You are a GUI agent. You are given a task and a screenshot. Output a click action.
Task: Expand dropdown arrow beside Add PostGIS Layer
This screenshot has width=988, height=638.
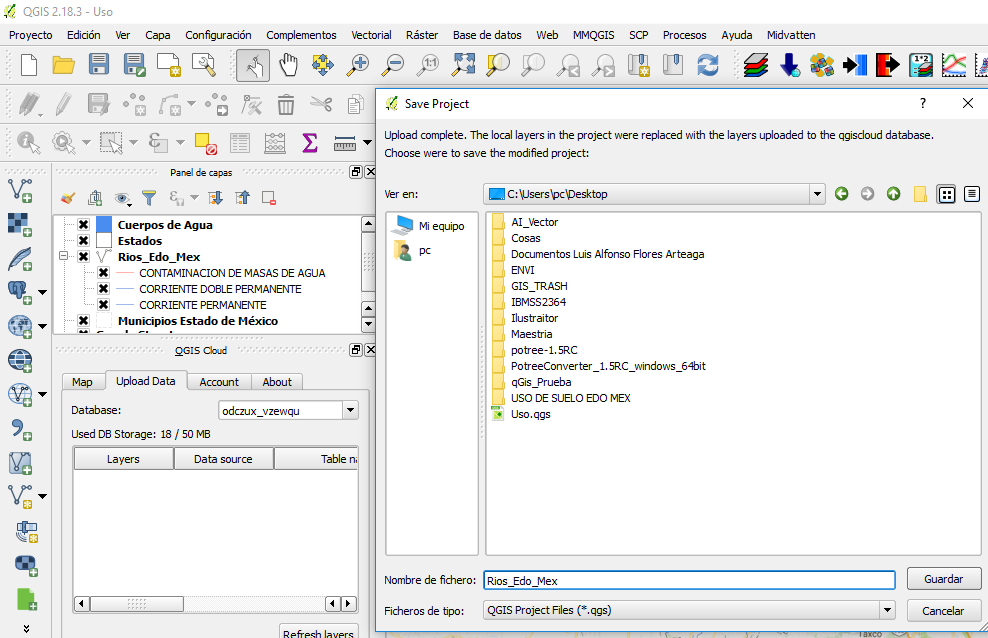(x=42, y=292)
